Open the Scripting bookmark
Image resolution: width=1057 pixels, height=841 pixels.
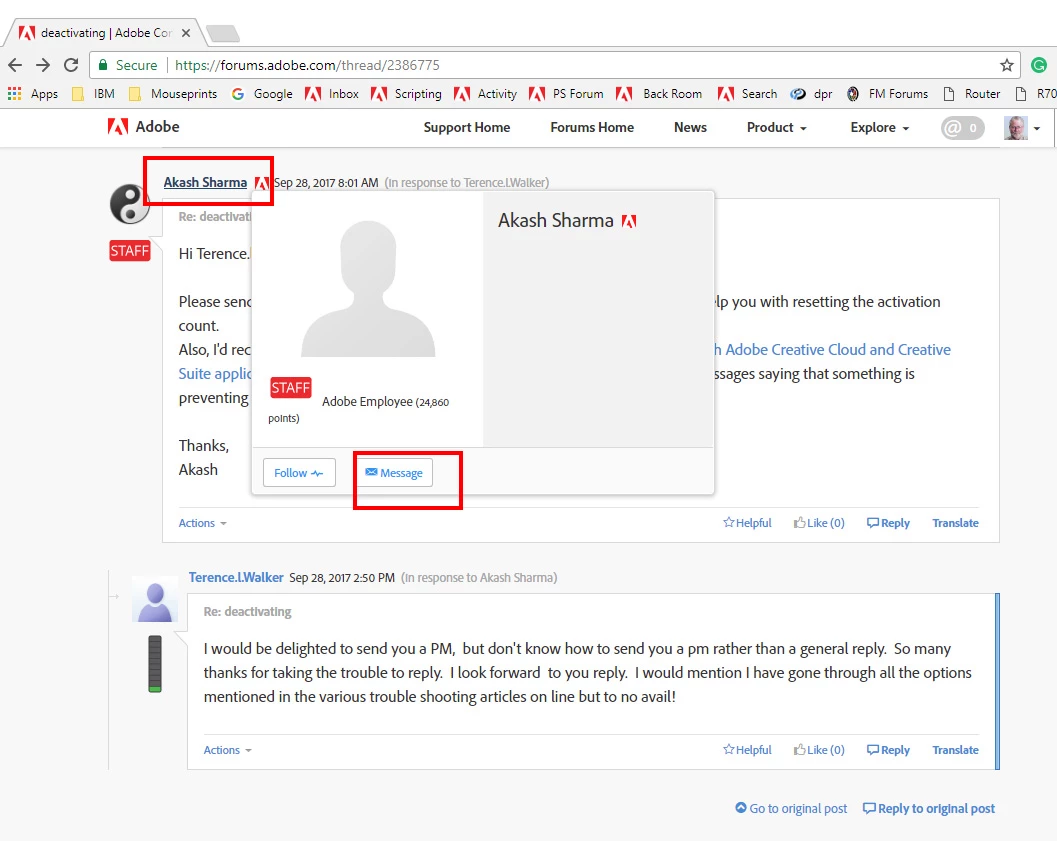click(406, 94)
